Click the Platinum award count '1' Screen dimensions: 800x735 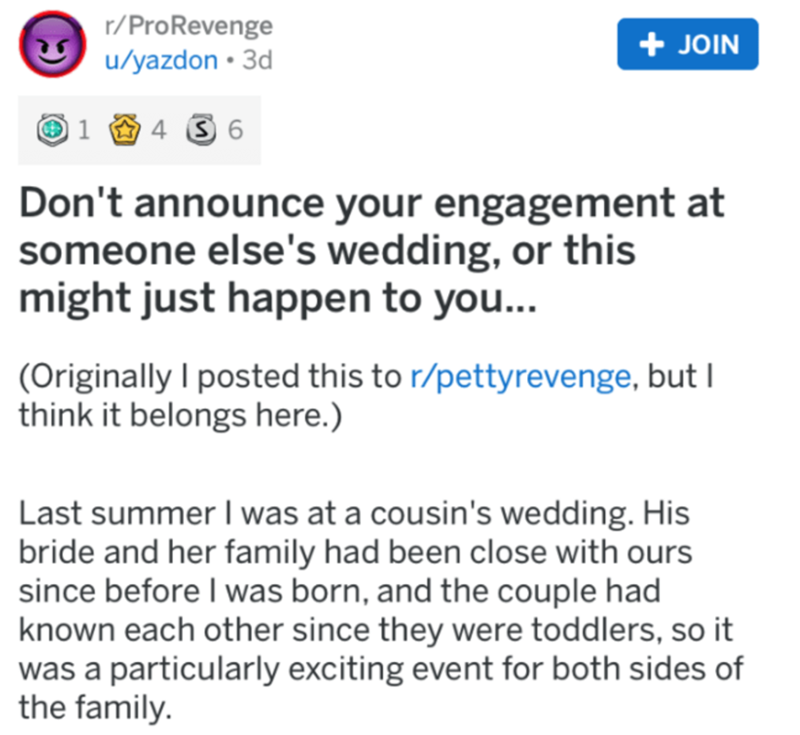pos(85,130)
